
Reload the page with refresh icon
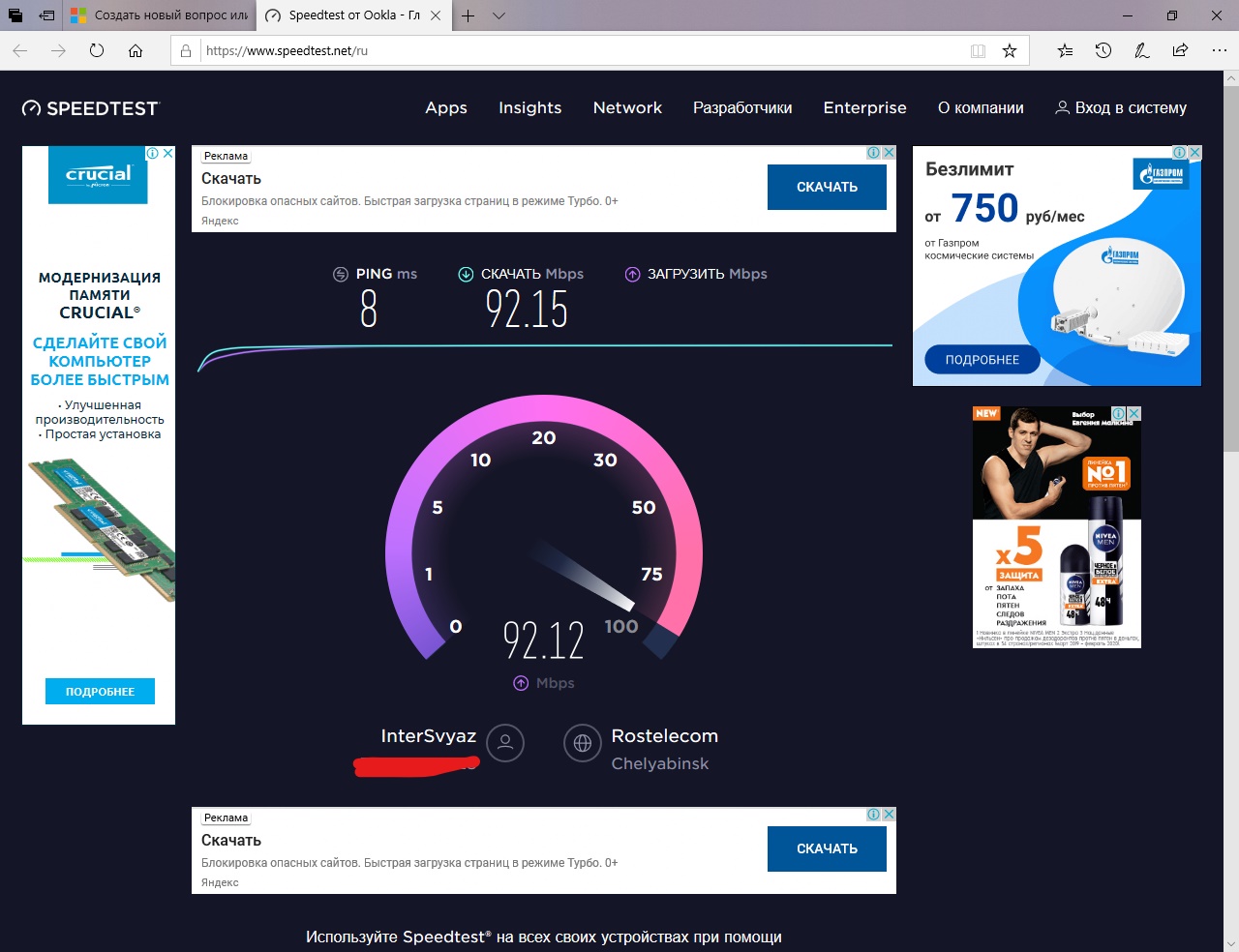[x=97, y=50]
